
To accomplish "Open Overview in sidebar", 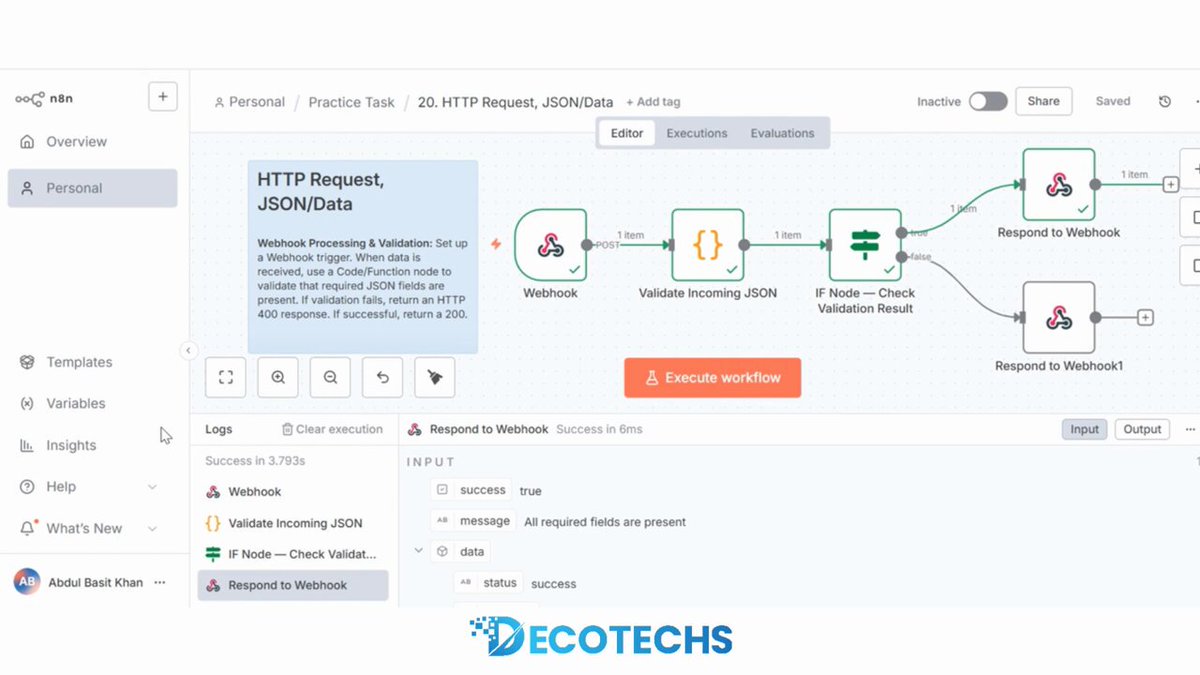I will pos(76,142).
